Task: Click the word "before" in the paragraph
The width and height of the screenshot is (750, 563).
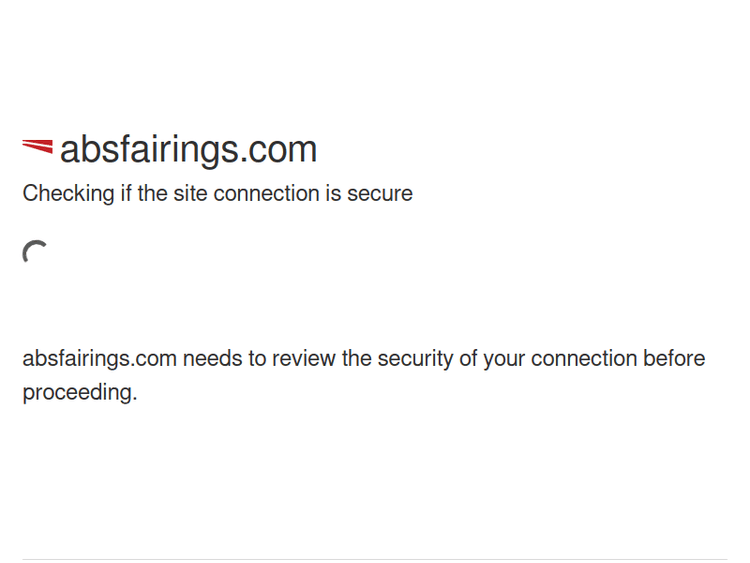Action: point(674,359)
